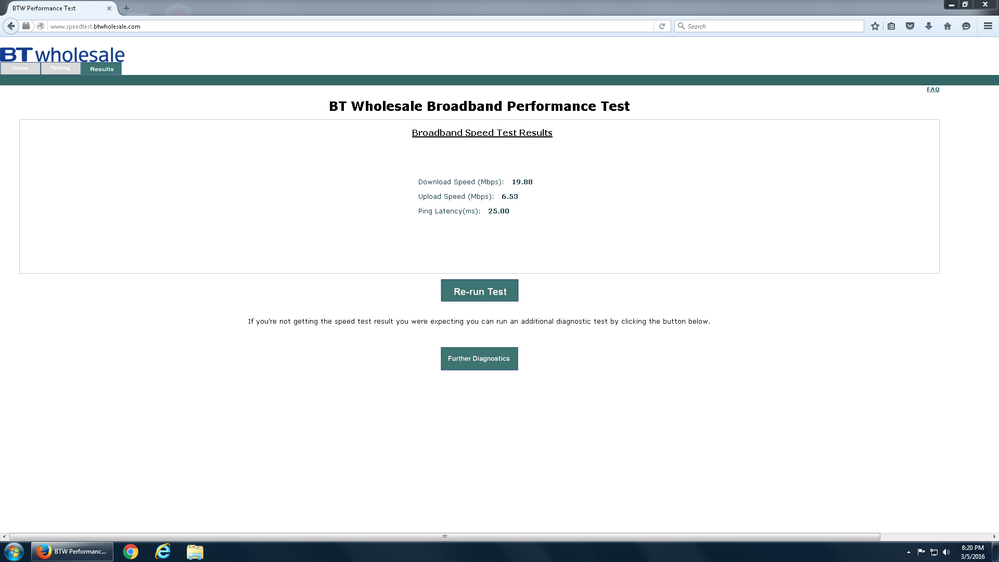Focus the URL address bar

click(350, 26)
